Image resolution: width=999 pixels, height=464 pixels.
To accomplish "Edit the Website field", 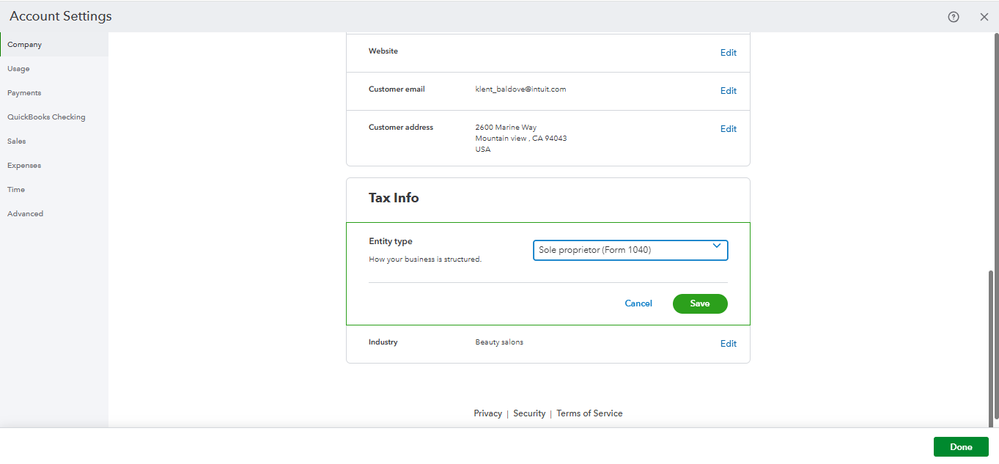I will point(728,52).
